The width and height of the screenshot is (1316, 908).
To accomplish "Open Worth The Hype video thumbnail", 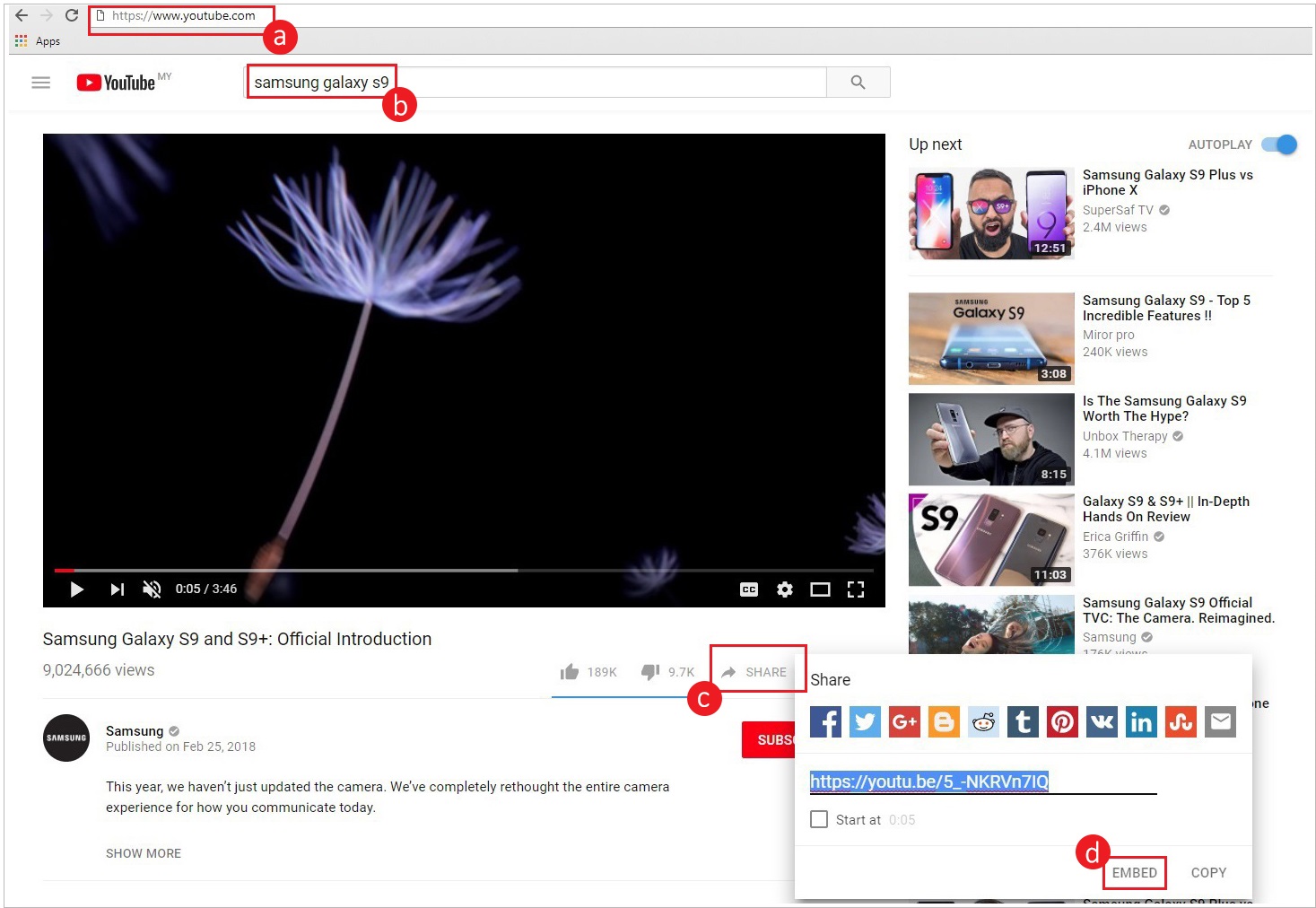I will click(x=991, y=440).
